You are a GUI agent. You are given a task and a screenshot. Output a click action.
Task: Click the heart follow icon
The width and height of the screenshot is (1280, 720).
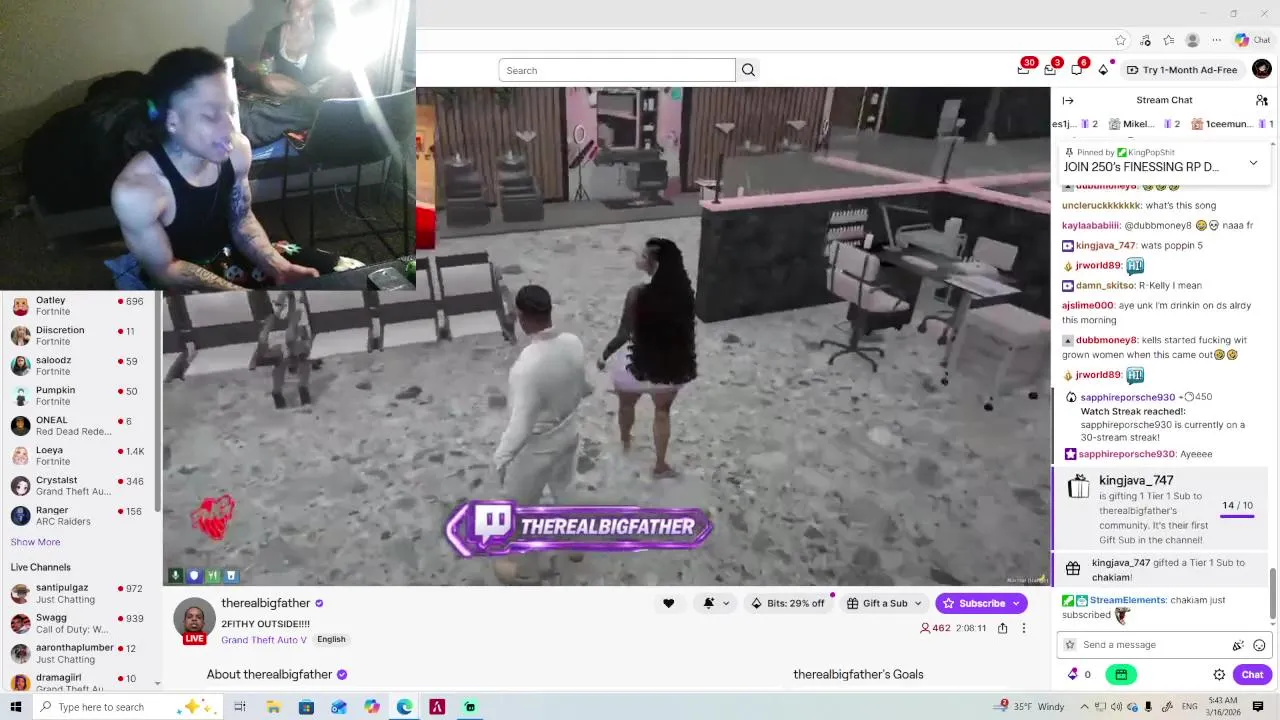click(x=668, y=603)
